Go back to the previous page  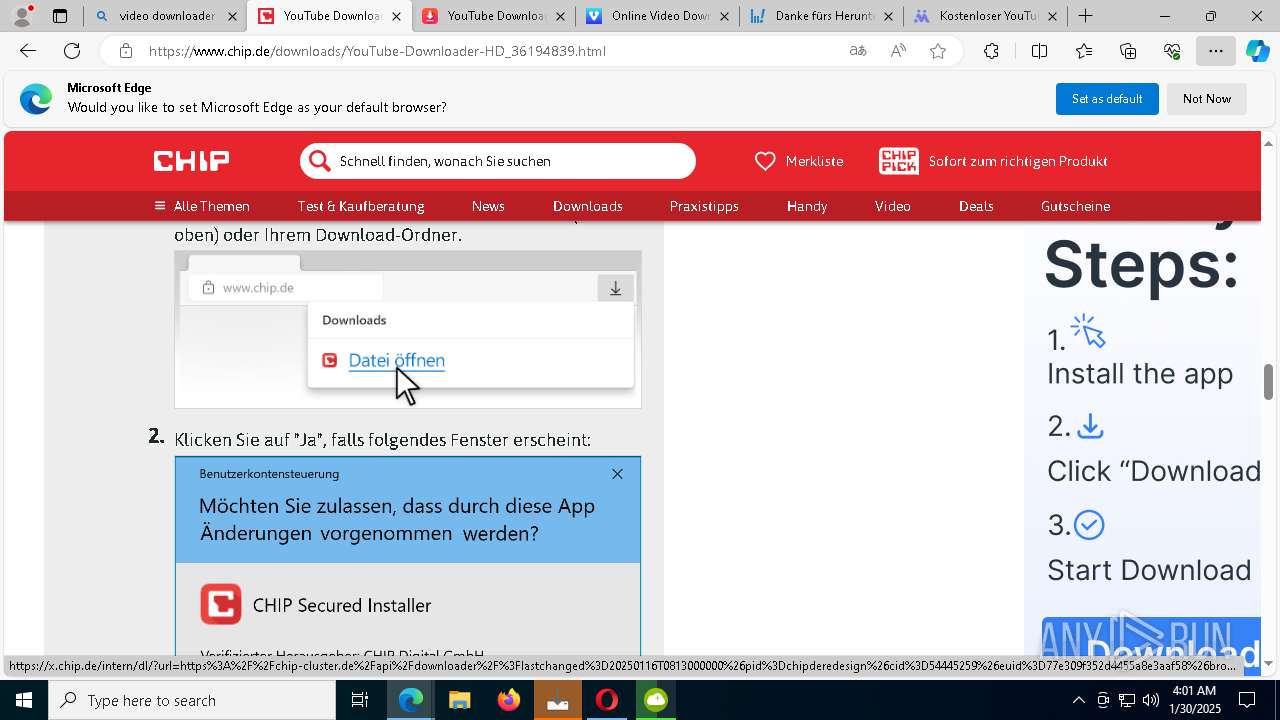(28, 51)
